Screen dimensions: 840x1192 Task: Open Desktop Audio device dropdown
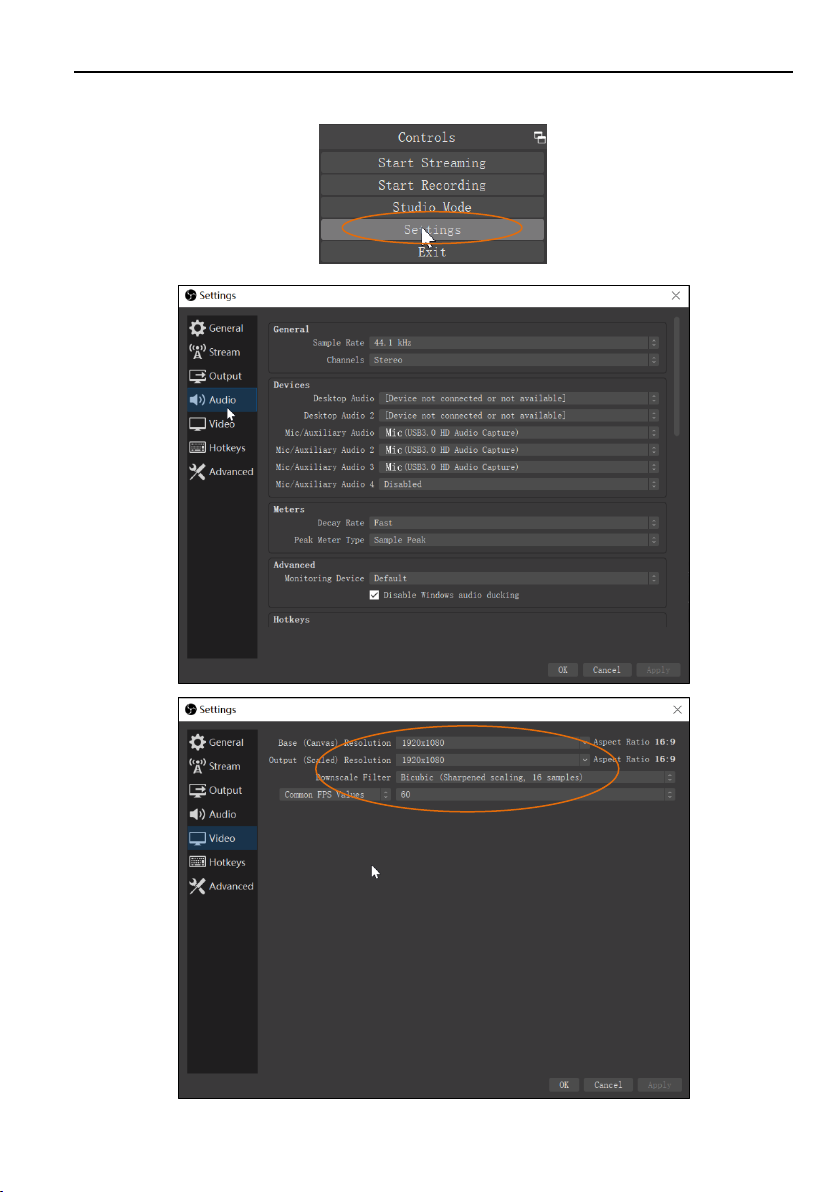pos(518,398)
